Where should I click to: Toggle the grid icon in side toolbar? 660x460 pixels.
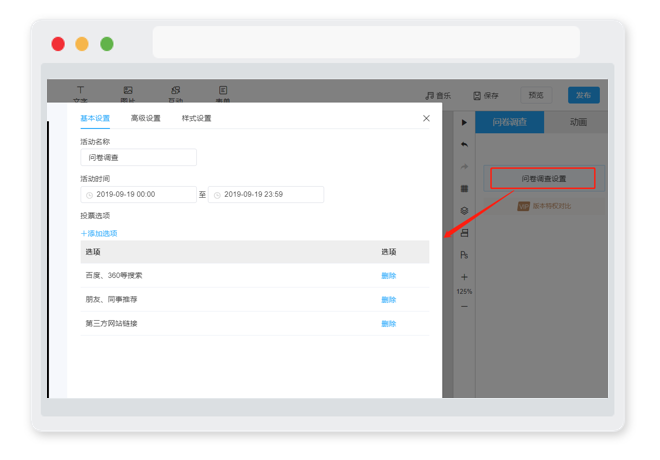click(x=464, y=189)
